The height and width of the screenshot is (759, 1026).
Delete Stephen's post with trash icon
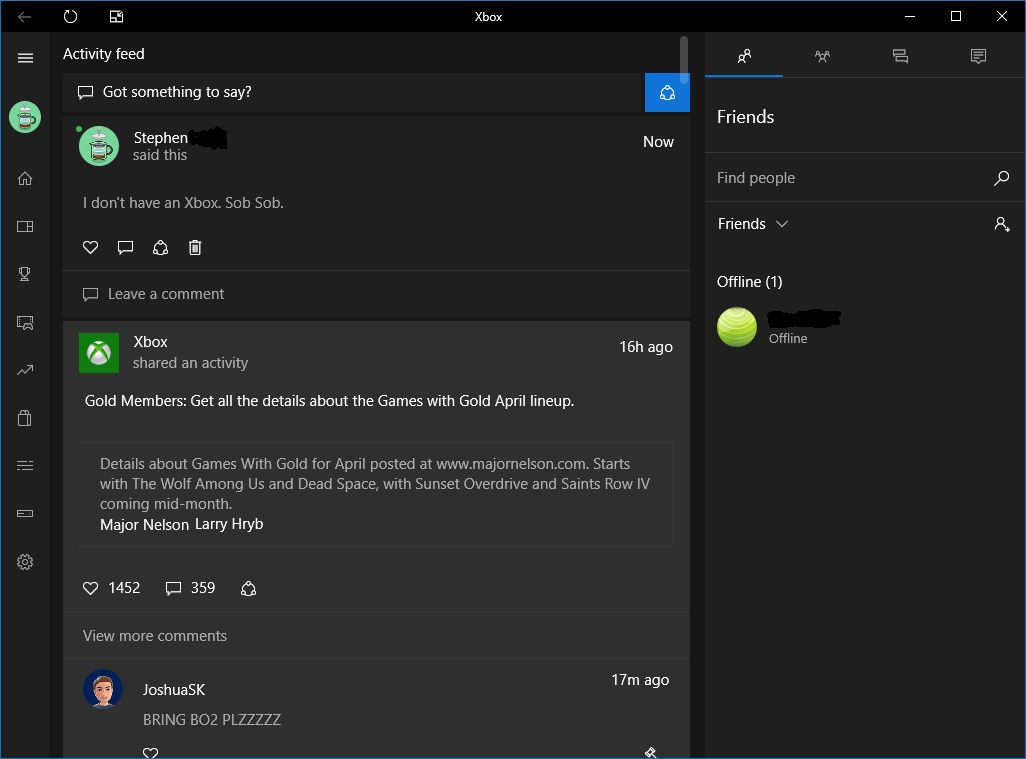(x=195, y=247)
